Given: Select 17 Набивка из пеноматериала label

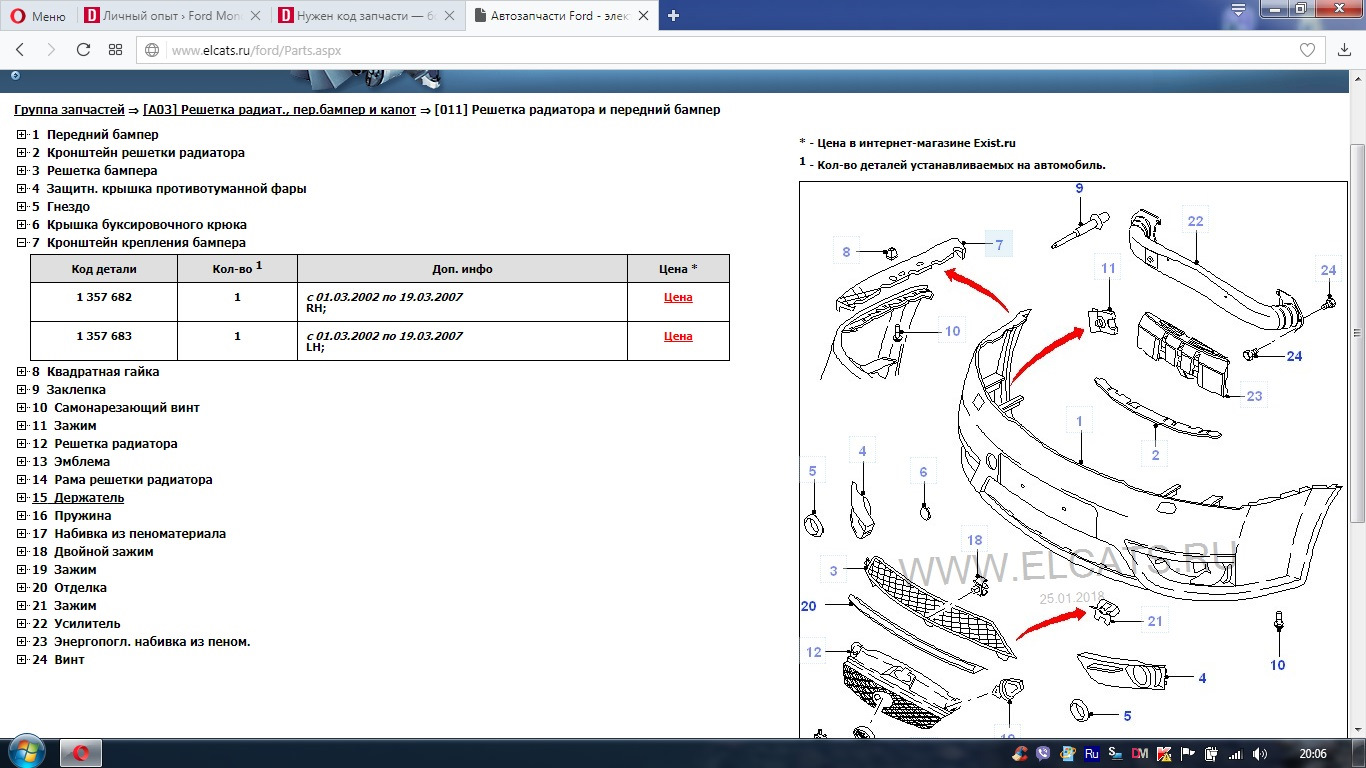Looking at the screenshot, I should click(129, 534).
